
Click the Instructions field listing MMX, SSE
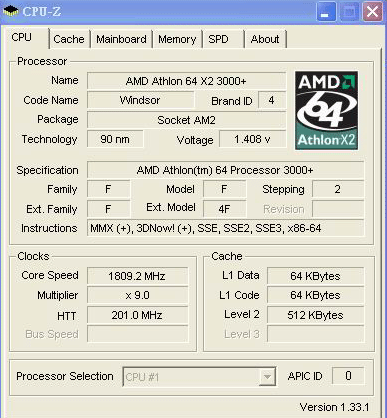225,228
